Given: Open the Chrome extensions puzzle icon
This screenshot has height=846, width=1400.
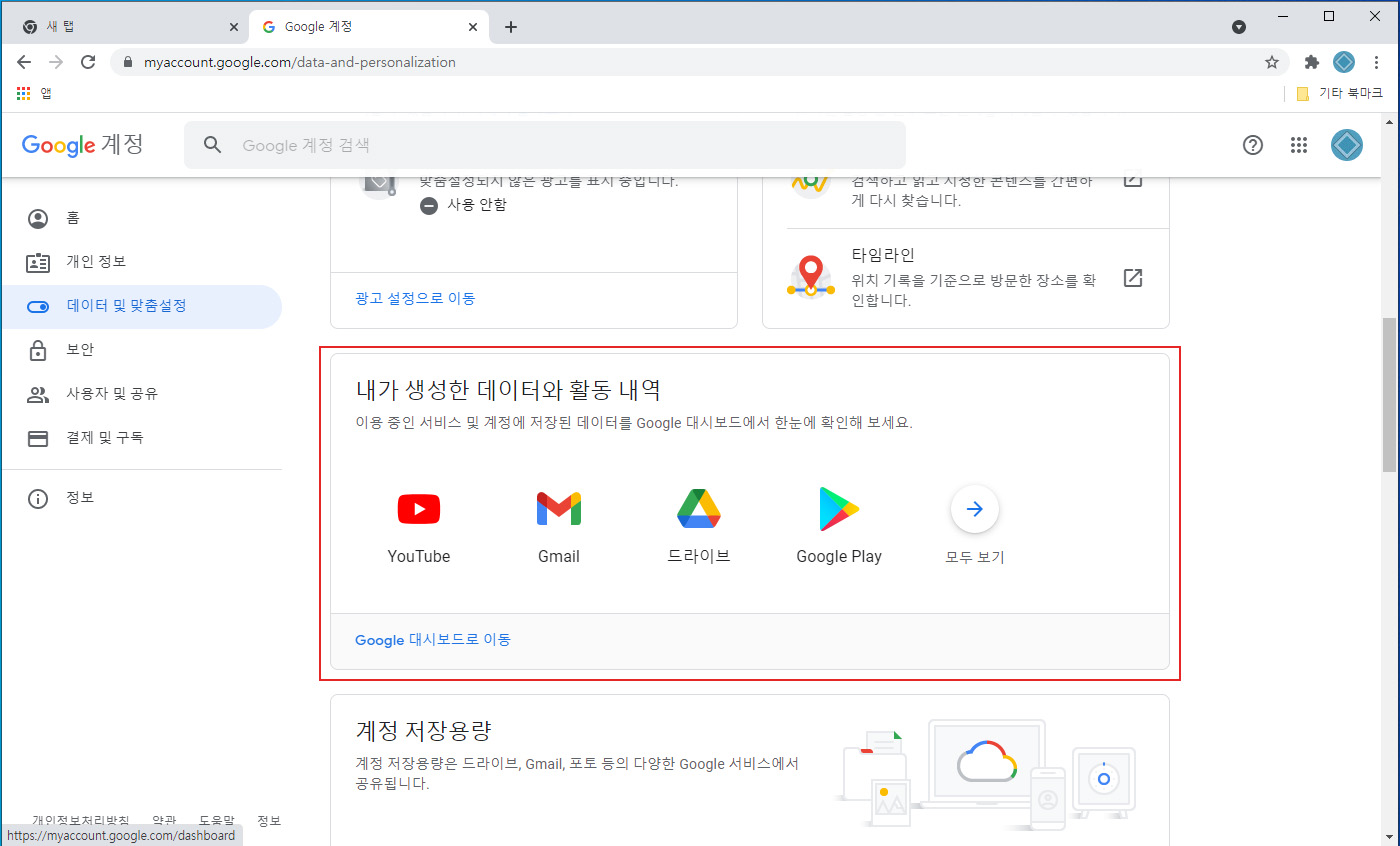Looking at the screenshot, I should 1312,62.
